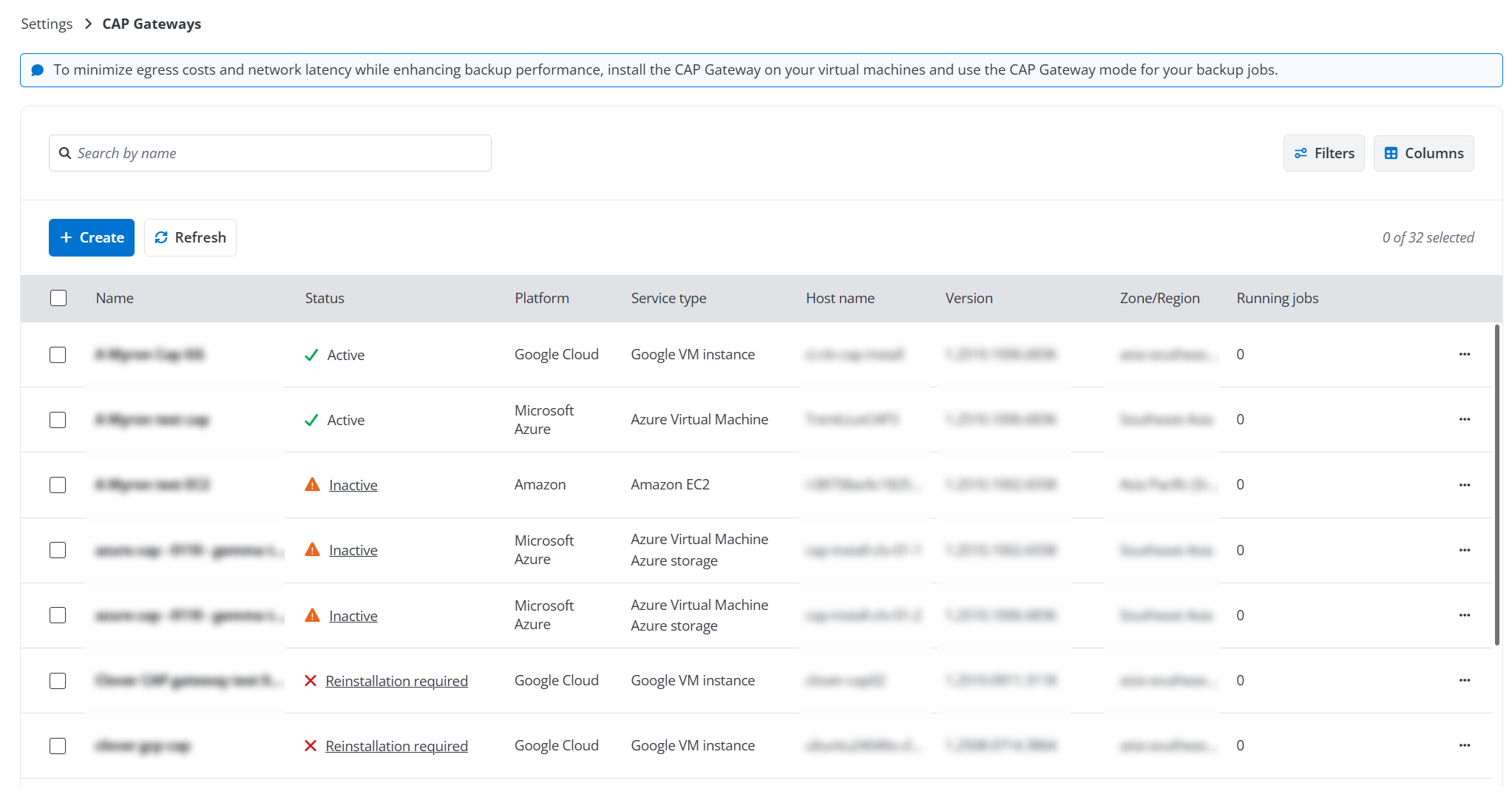Click the Create button
The width and height of the screenshot is (1512, 797).
(92, 237)
